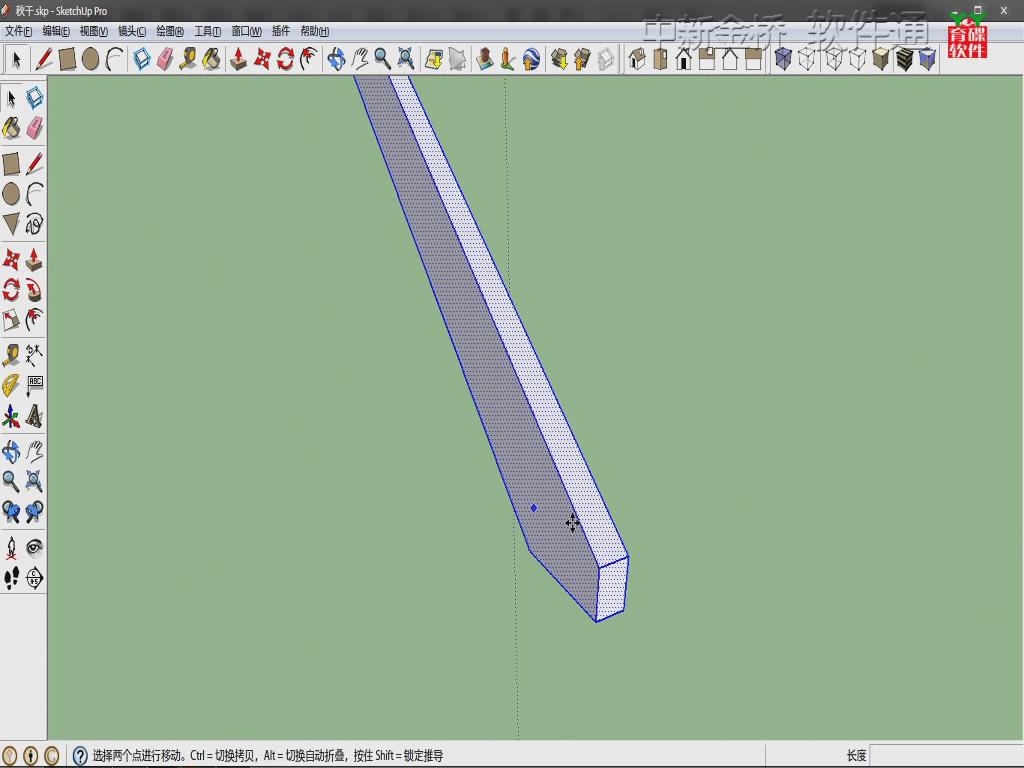The image size is (1024, 768).
Task: Click into the 长度 measurement box
Action: pos(946,756)
